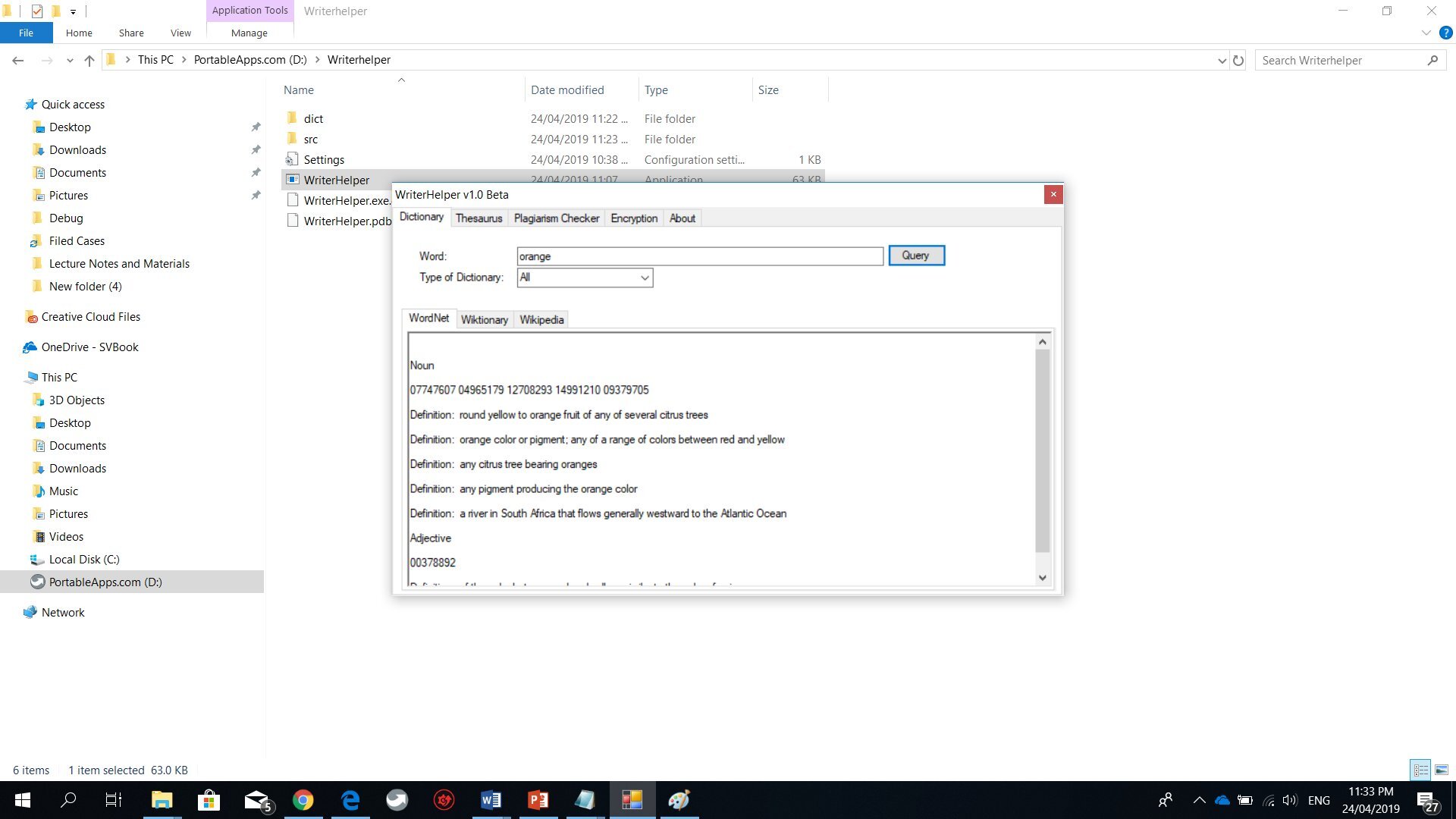Image resolution: width=1456 pixels, height=819 pixels.
Task: Click PortableApps.com (D:) in address breadcrumb
Action: [x=250, y=60]
